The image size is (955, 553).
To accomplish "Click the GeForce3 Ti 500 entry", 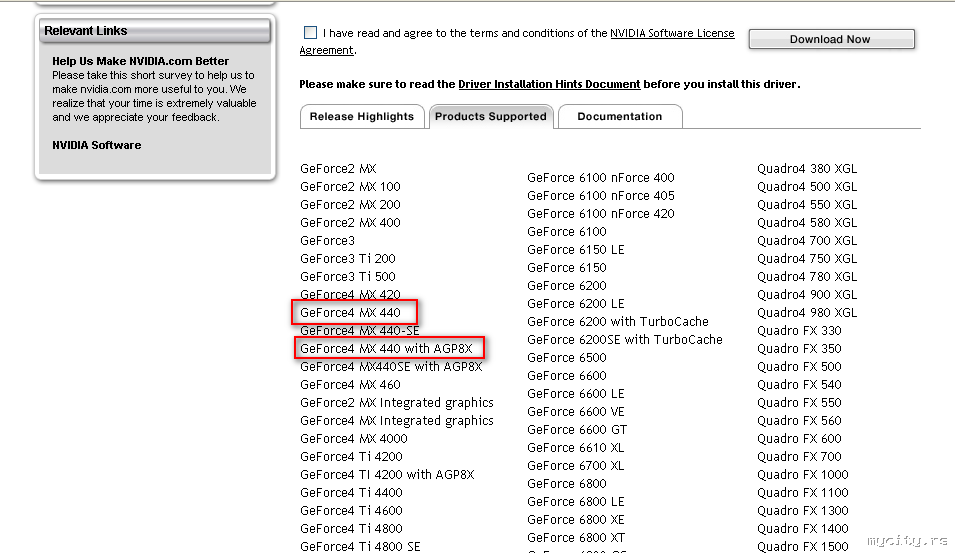I will point(348,276).
